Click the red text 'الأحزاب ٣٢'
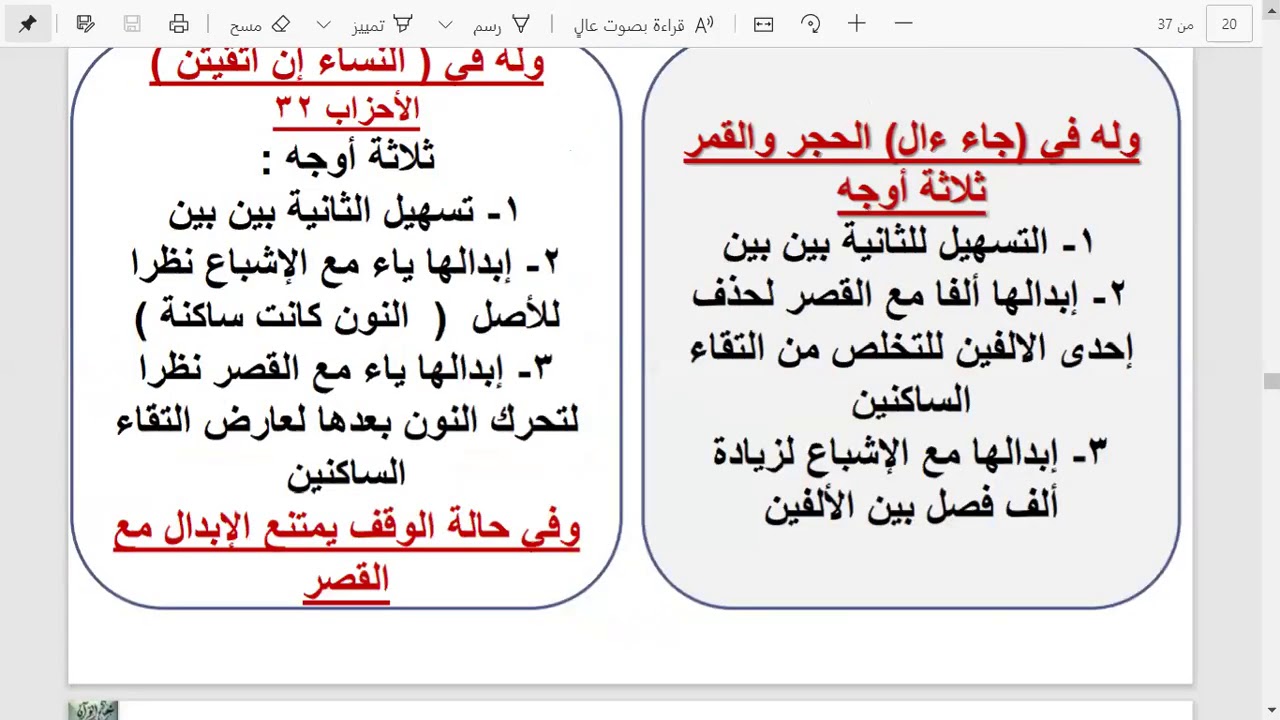This screenshot has height=720, width=1280. (347, 108)
